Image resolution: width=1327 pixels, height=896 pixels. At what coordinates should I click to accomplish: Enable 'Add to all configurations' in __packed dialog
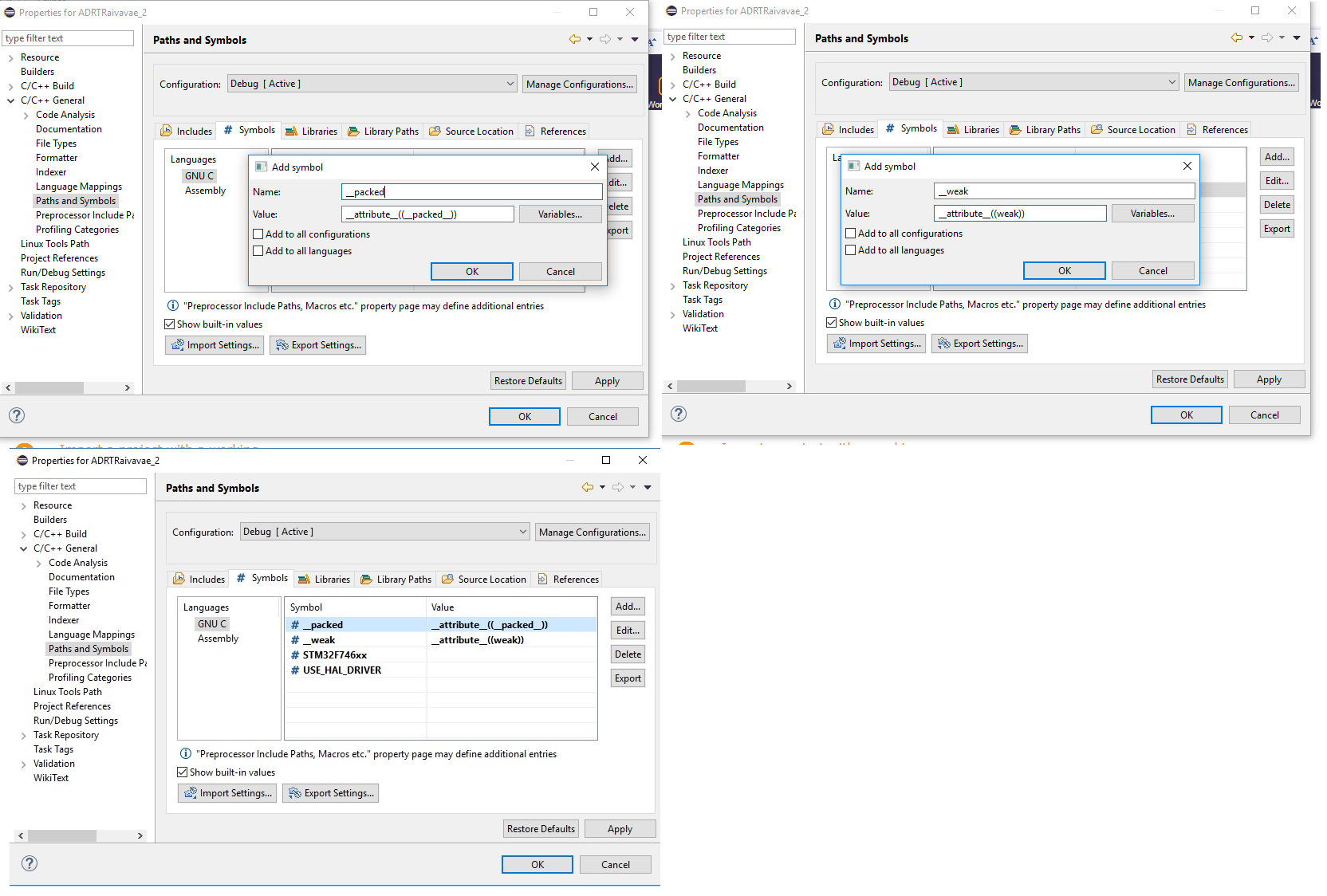pos(258,234)
